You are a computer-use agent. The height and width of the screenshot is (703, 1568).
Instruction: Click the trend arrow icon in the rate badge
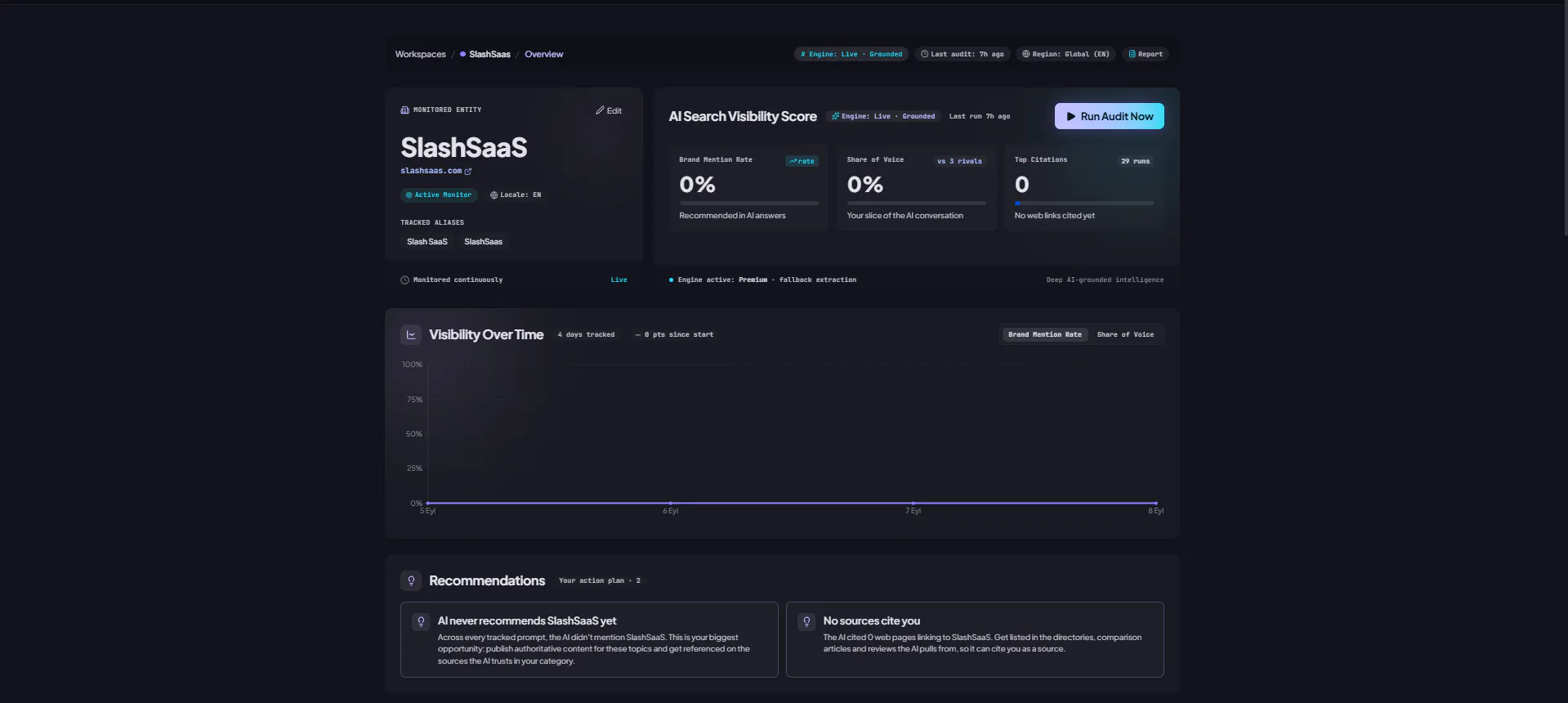[x=793, y=161]
